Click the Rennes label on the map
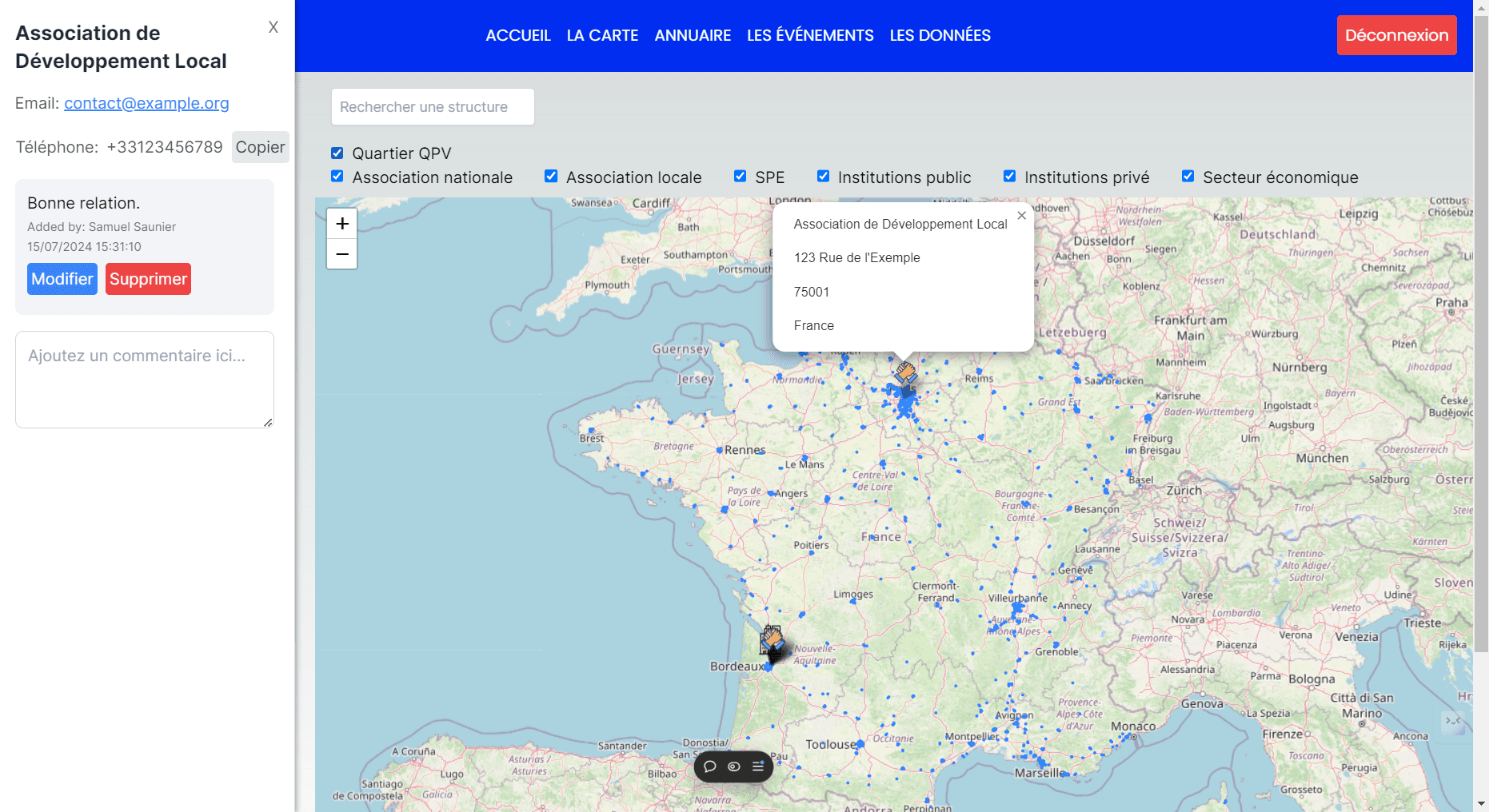The image size is (1489, 812). pyautogui.click(x=744, y=450)
